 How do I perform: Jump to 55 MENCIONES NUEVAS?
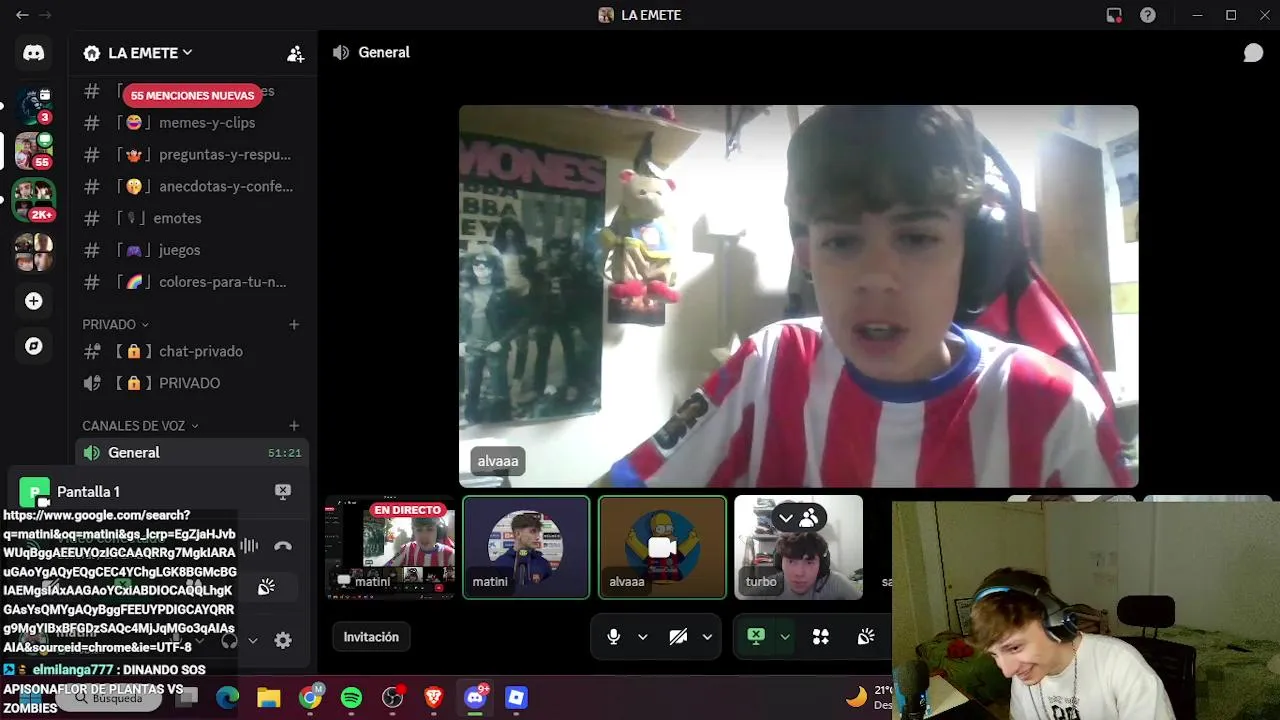pyautogui.click(x=193, y=96)
